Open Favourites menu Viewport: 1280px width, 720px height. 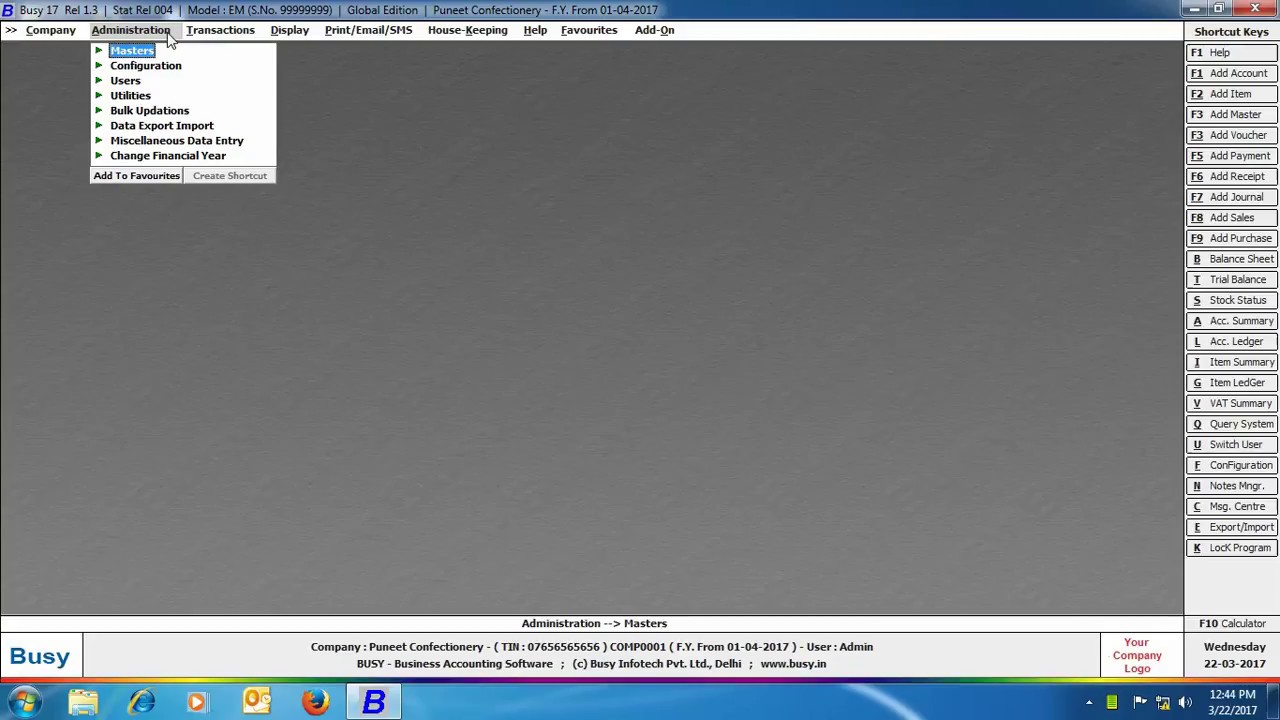pos(589,30)
